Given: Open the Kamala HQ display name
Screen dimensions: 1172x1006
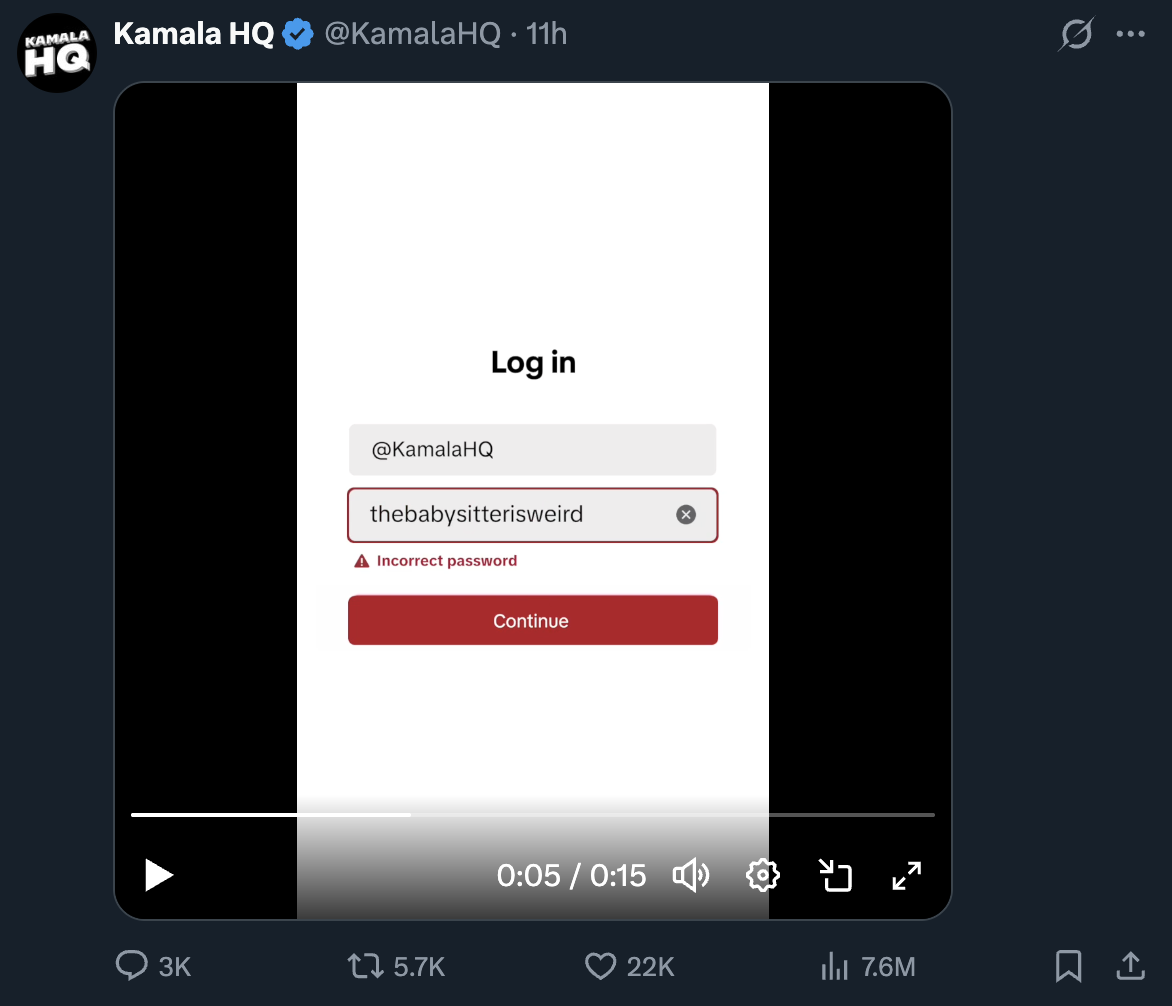Looking at the screenshot, I should [194, 34].
